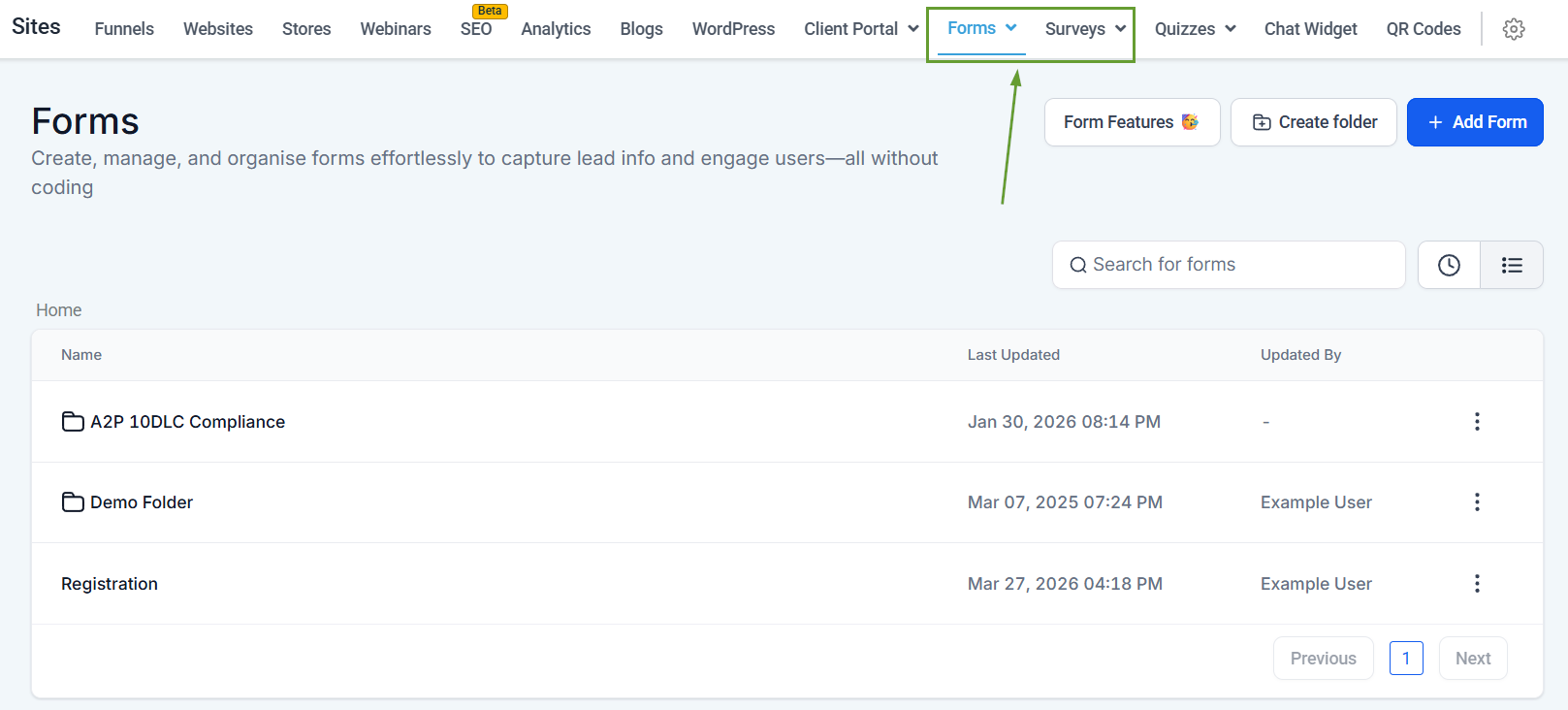The height and width of the screenshot is (710, 1568).
Task: Open the settings gear icon
Action: [x=1513, y=29]
